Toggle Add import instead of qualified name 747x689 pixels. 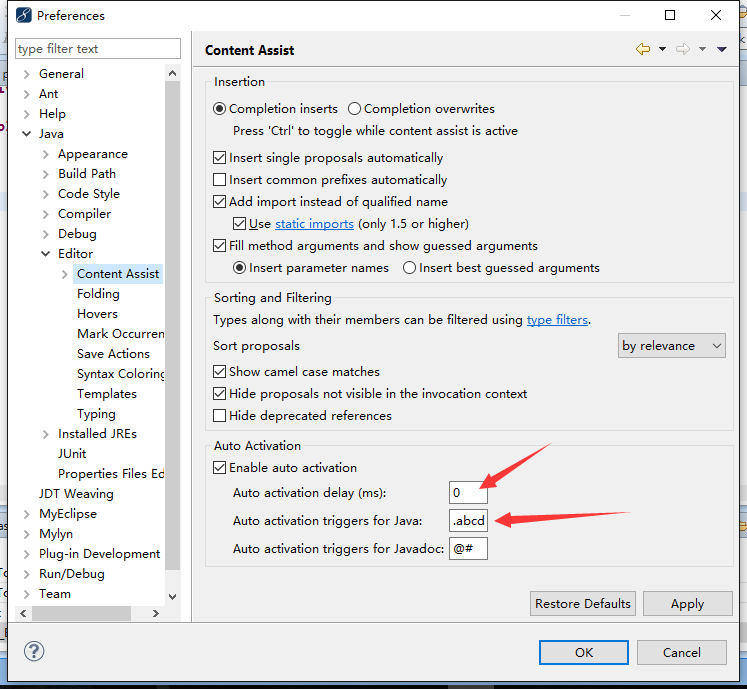point(219,202)
